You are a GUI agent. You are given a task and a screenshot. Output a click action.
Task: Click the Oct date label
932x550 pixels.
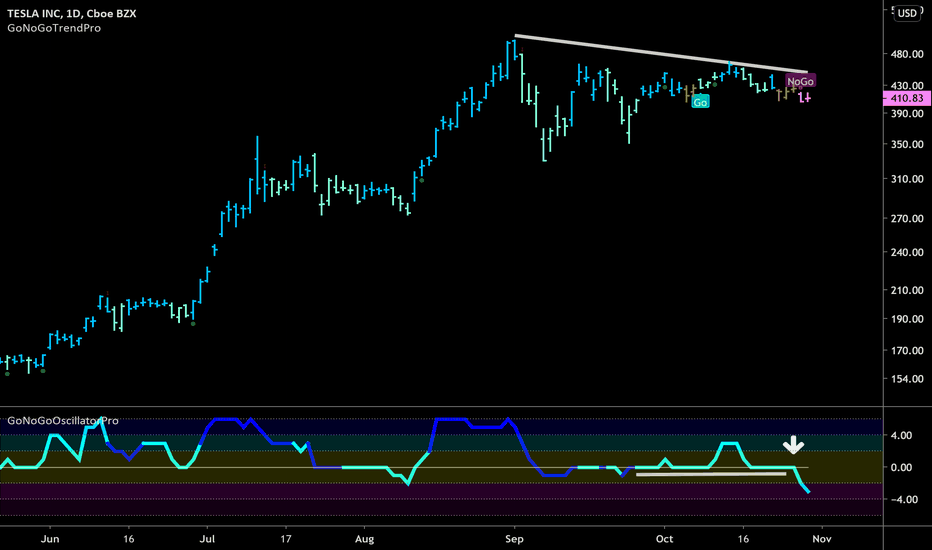(664, 539)
